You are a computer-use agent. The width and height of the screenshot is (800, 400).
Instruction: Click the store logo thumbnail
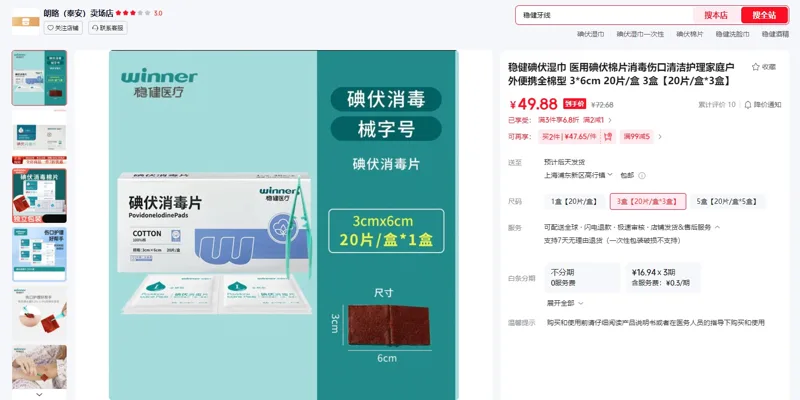tap(26, 21)
